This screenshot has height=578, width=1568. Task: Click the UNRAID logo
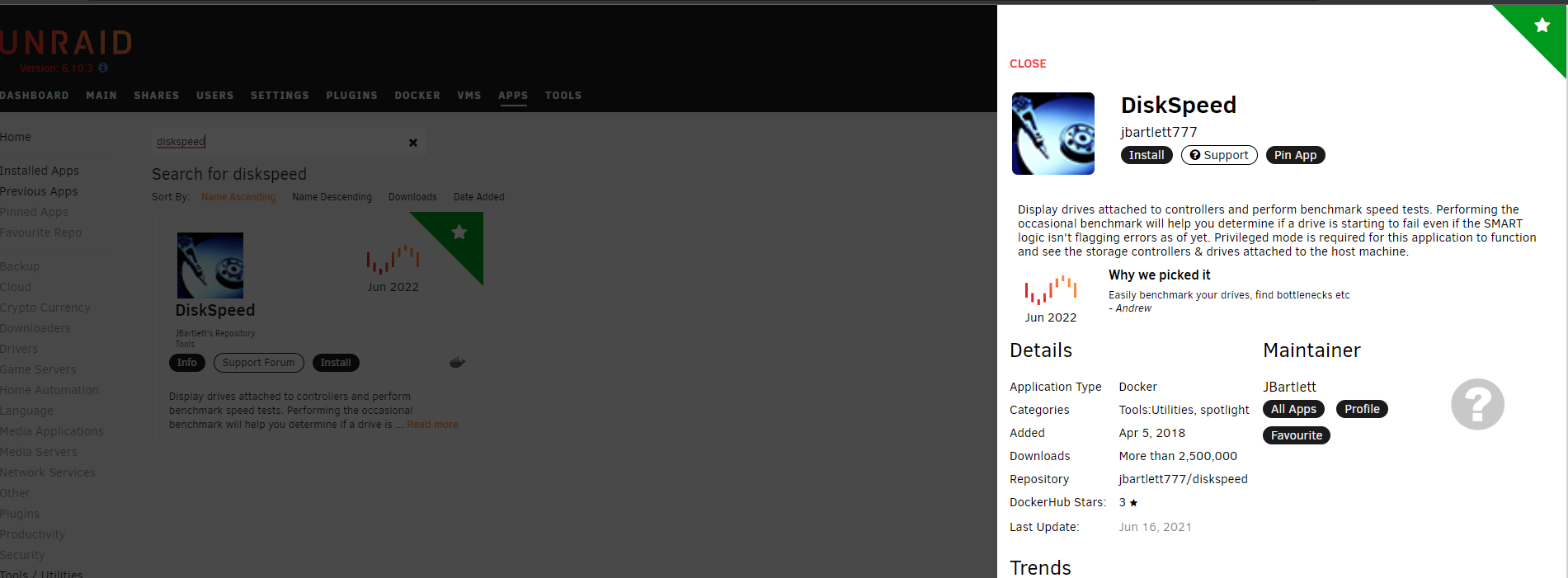coord(66,43)
